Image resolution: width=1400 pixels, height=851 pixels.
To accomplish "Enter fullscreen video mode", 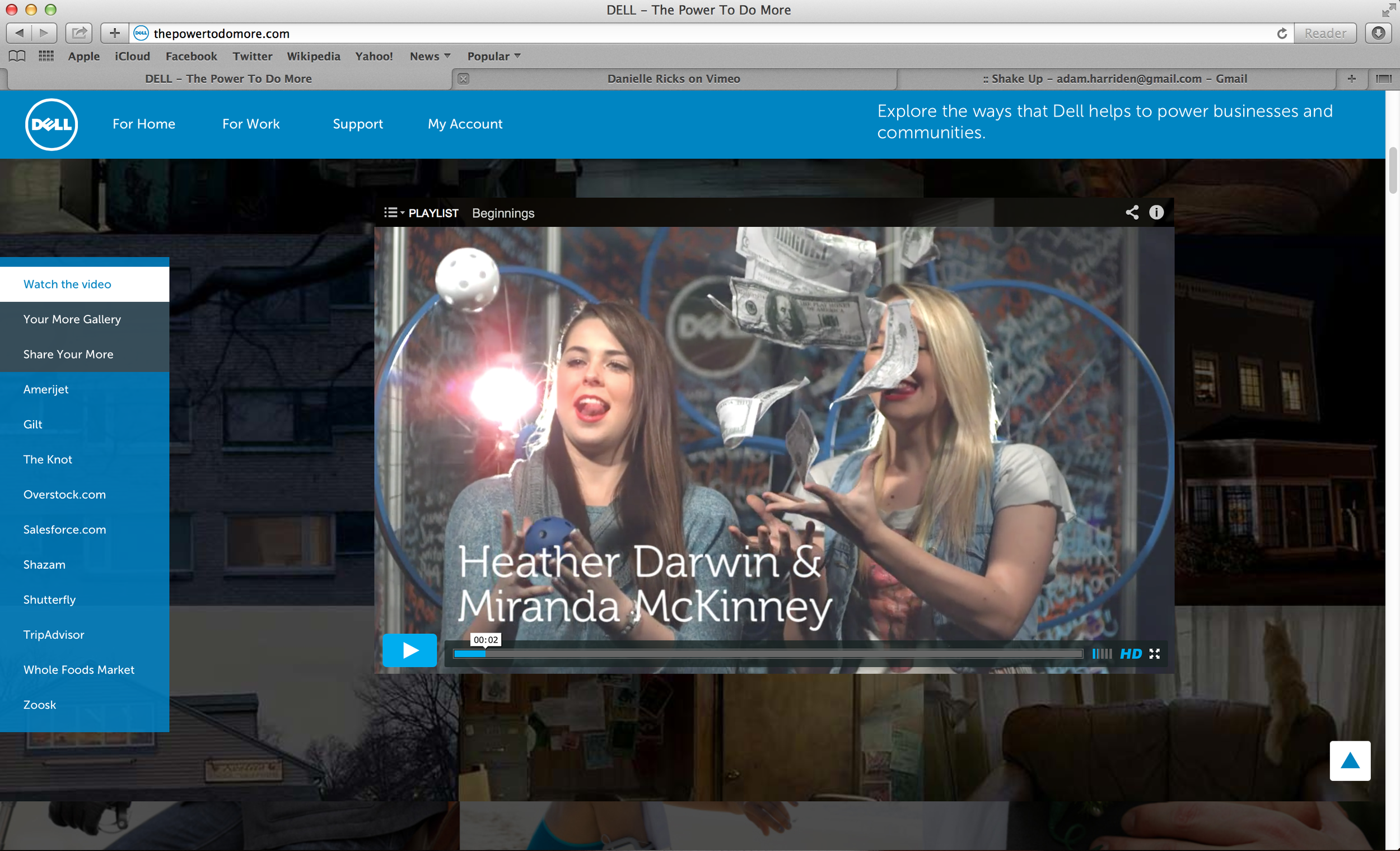I will coord(1155,654).
